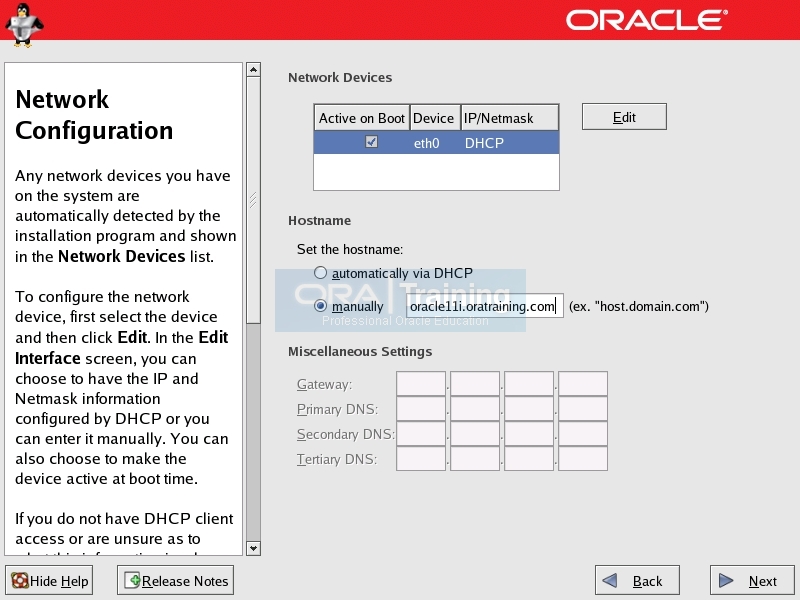The image size is (800, 600).
Task: Click the last Gateway octet field
Action: tap(583, 384)
